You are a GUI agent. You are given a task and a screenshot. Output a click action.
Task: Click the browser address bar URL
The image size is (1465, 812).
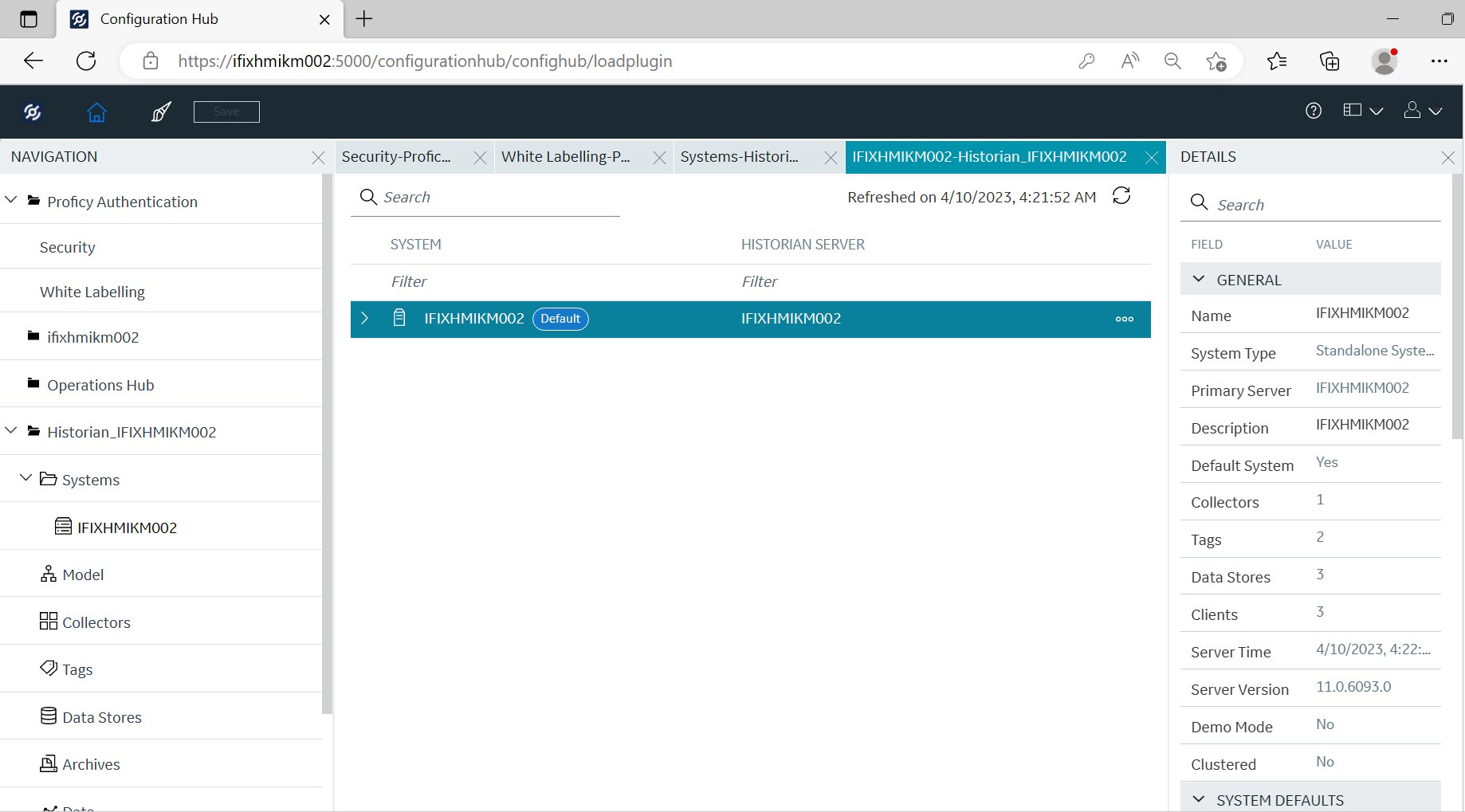425,61
